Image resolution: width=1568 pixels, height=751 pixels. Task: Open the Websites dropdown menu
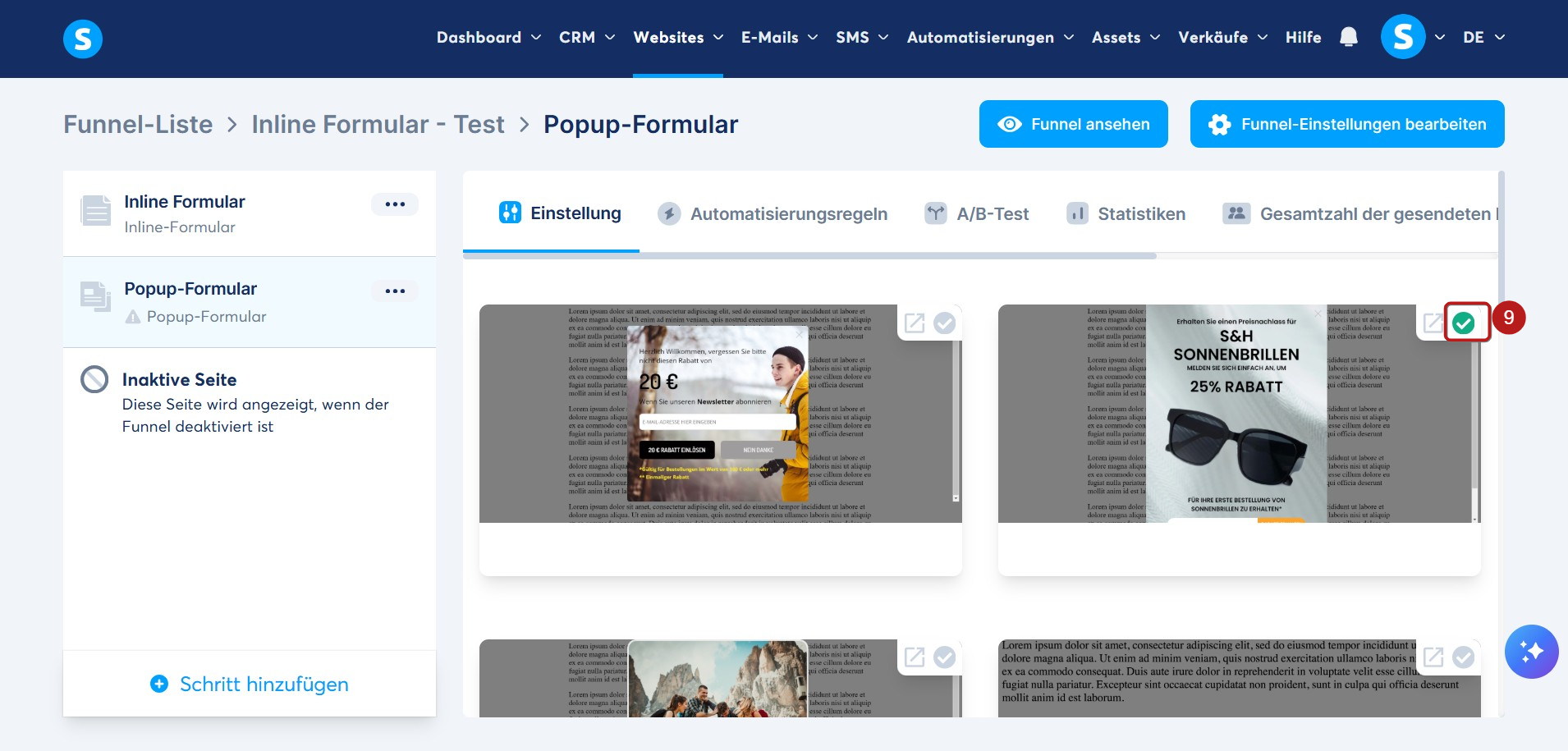tap(678, 38)
